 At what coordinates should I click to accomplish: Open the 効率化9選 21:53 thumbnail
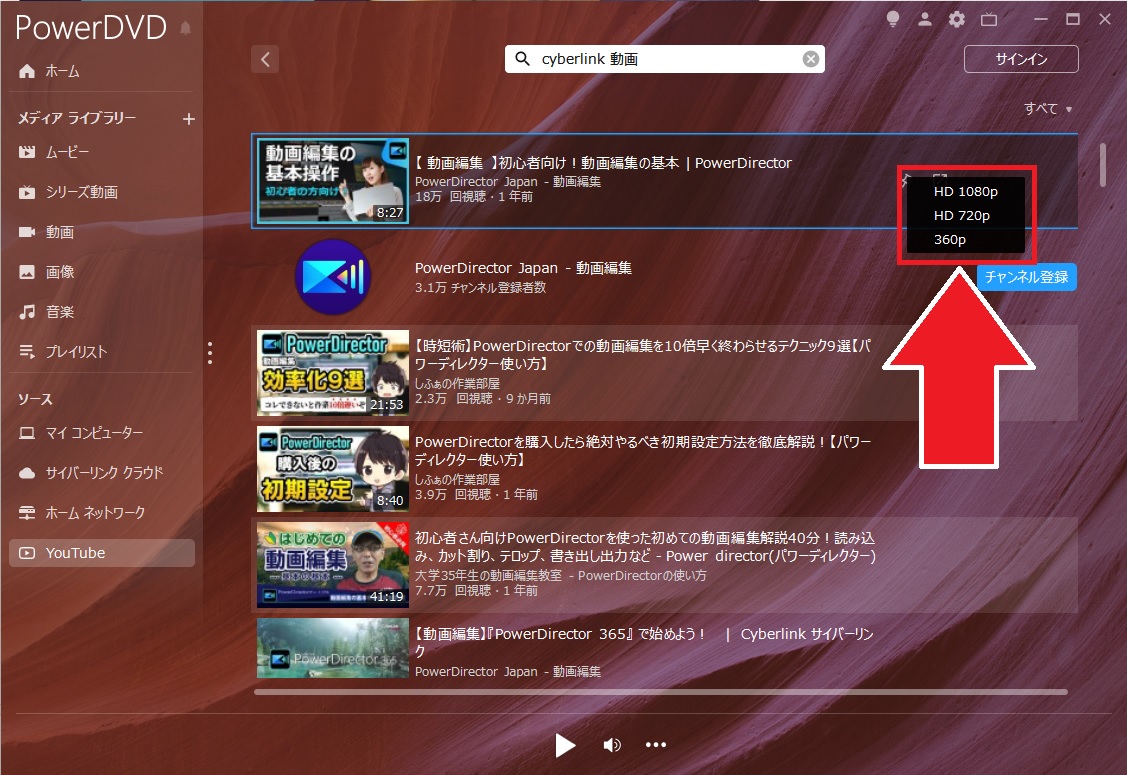click(x=333, y=373)
